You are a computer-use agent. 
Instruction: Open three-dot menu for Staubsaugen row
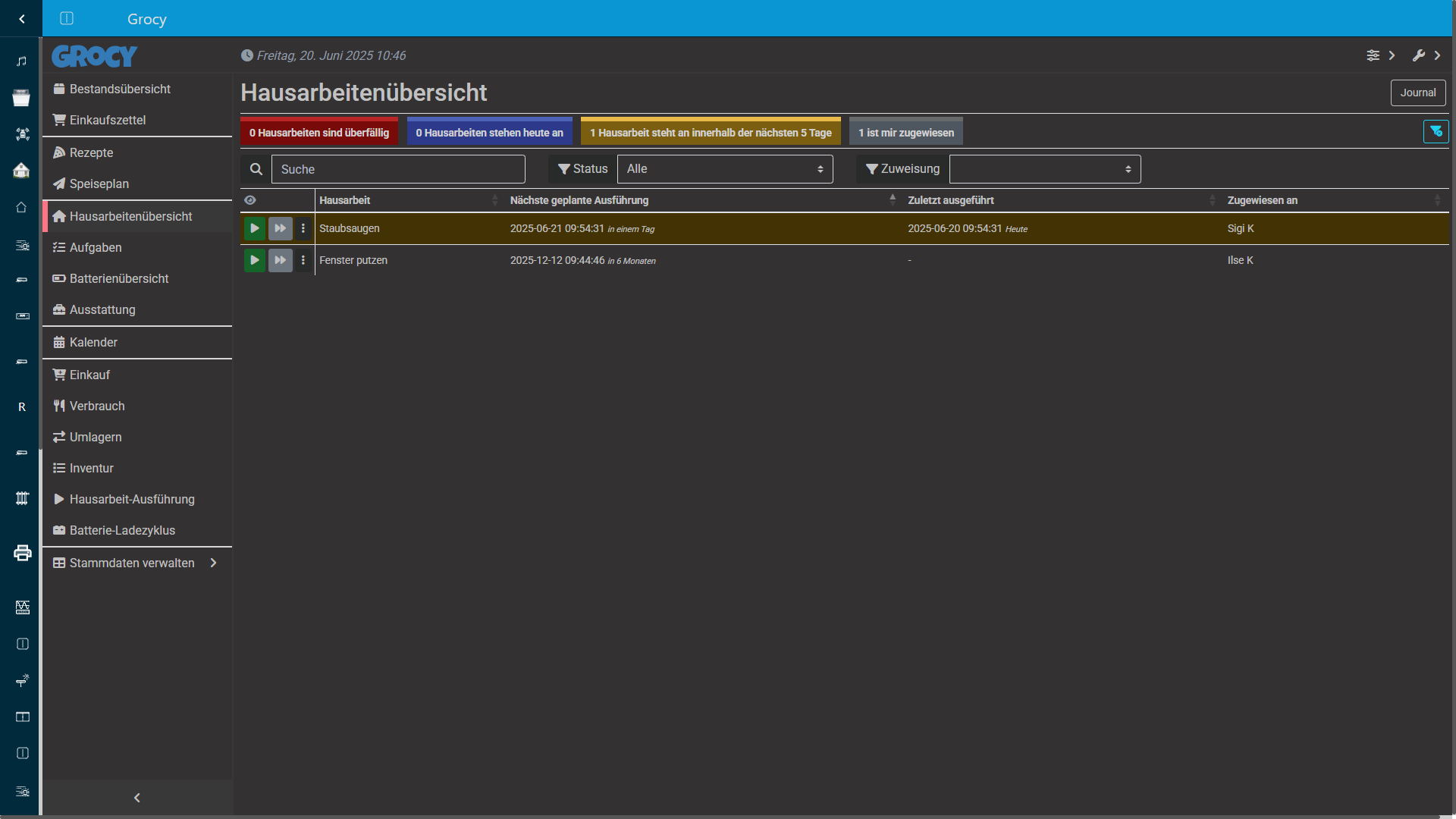coord(303,228)
